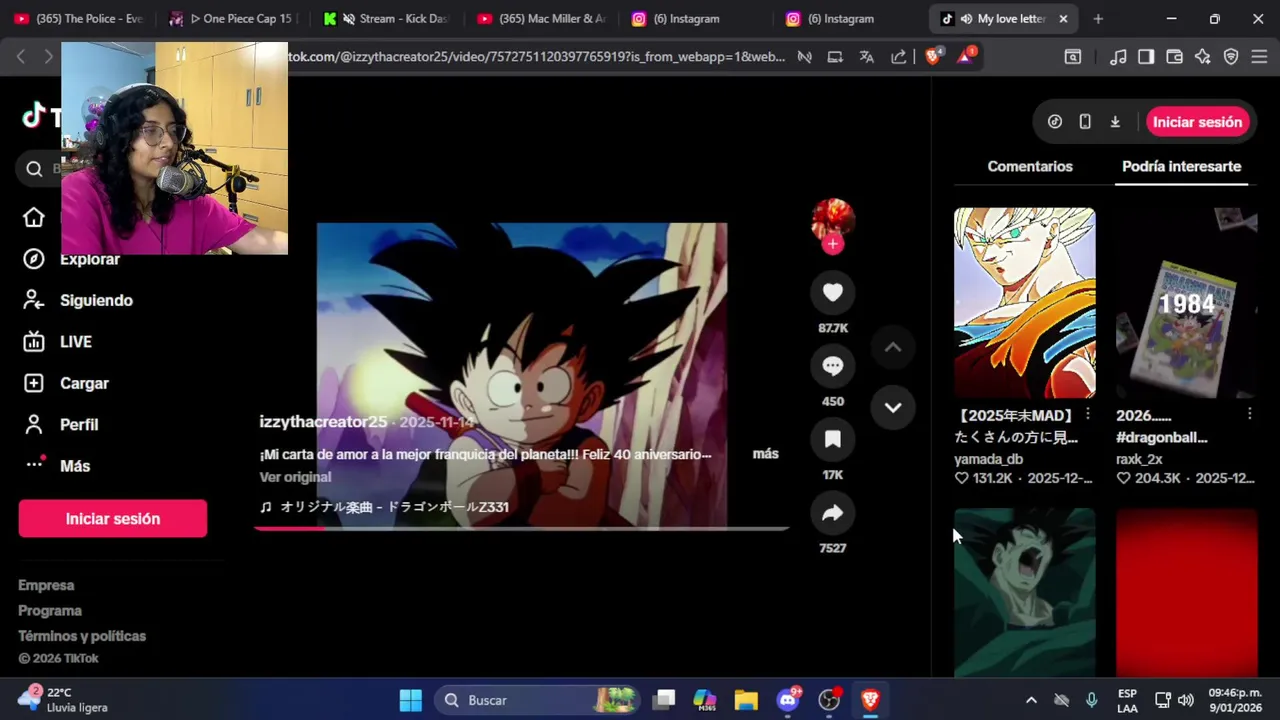Seek on the video progress bar
The image size is (1280, 720).
(x=521, y=528)
